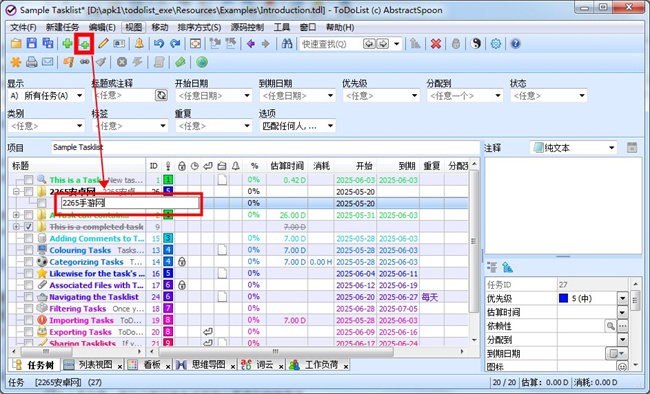Click the save tasklist floppy disk icon
This screenshot has width=650, height=394.
(x=32, y=44)
